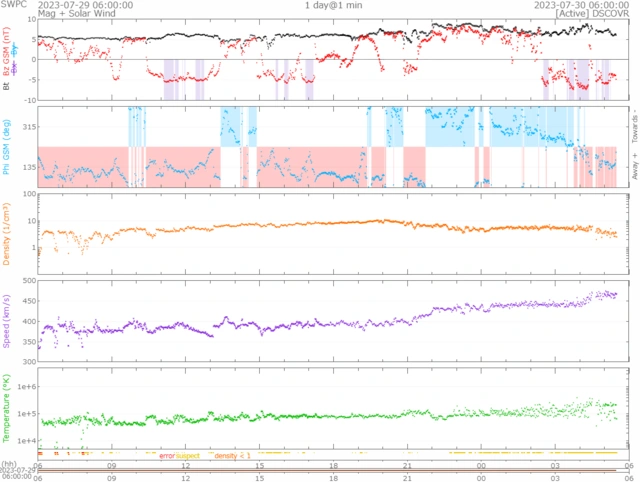Click inside the orange density plot
This screenshot has height=482, width=640.
(333, 234)
